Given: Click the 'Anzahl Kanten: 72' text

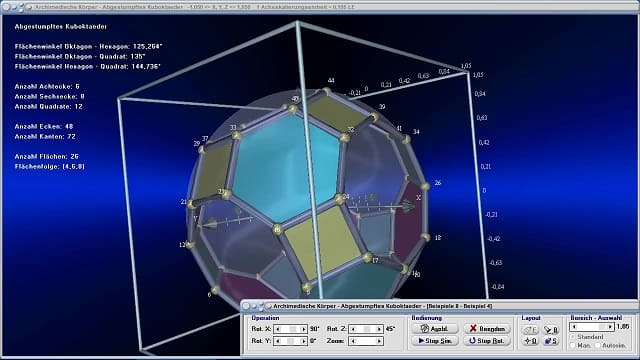Looking at the screenshot, I should click(x=45, y=136).
